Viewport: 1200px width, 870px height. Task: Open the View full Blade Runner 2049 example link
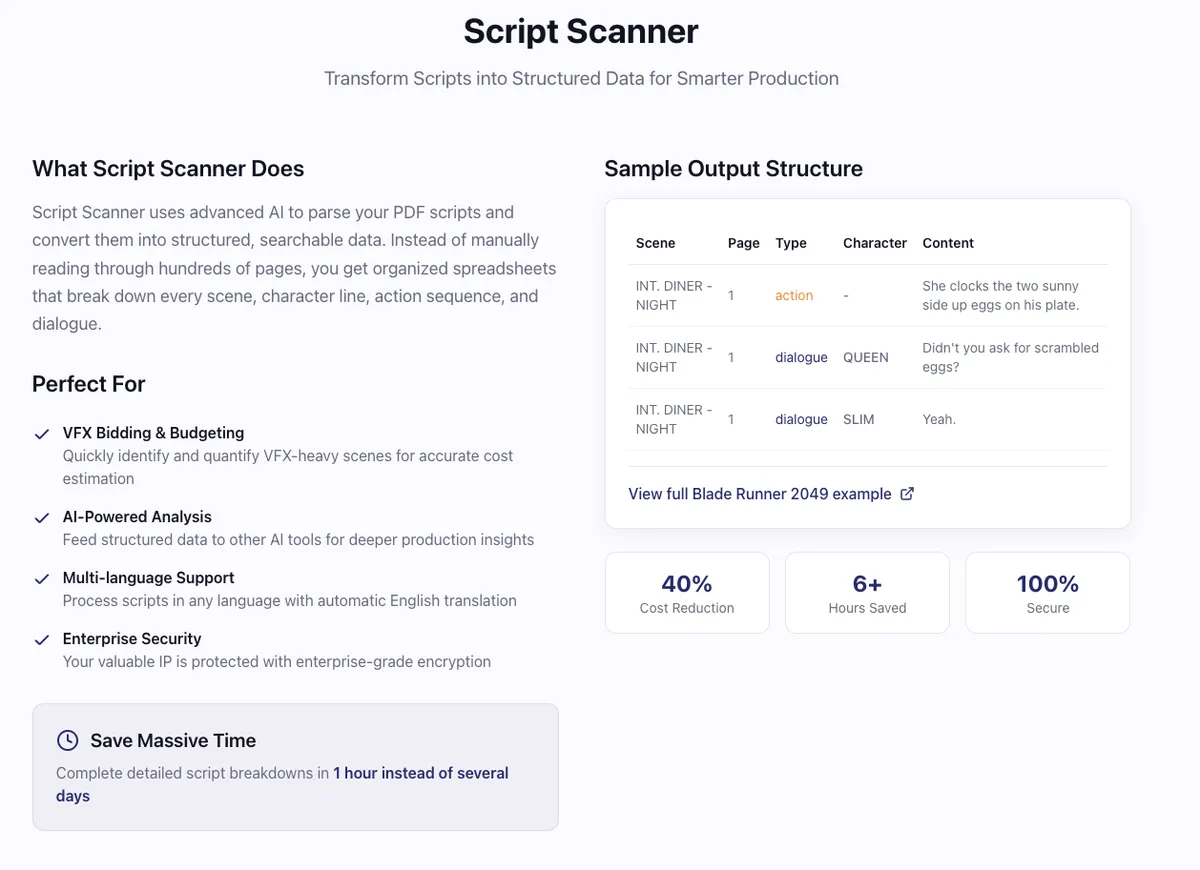pyautogui.click(x=759, y=494)
